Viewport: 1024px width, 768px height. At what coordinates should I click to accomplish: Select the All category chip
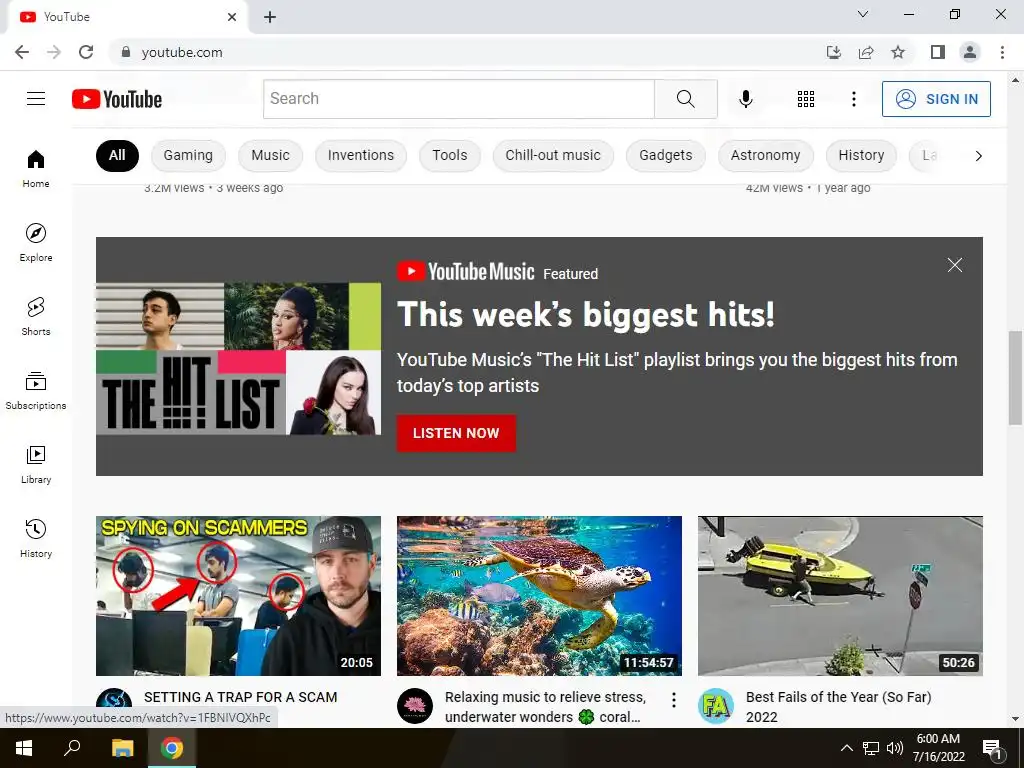click(118, 155)
